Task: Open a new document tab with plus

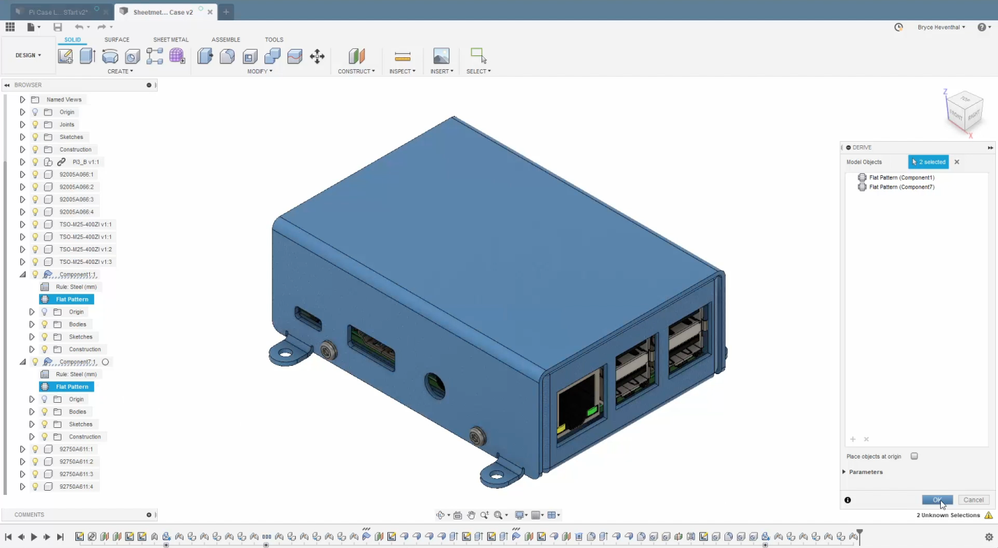Action: click(x=225, y=11)
